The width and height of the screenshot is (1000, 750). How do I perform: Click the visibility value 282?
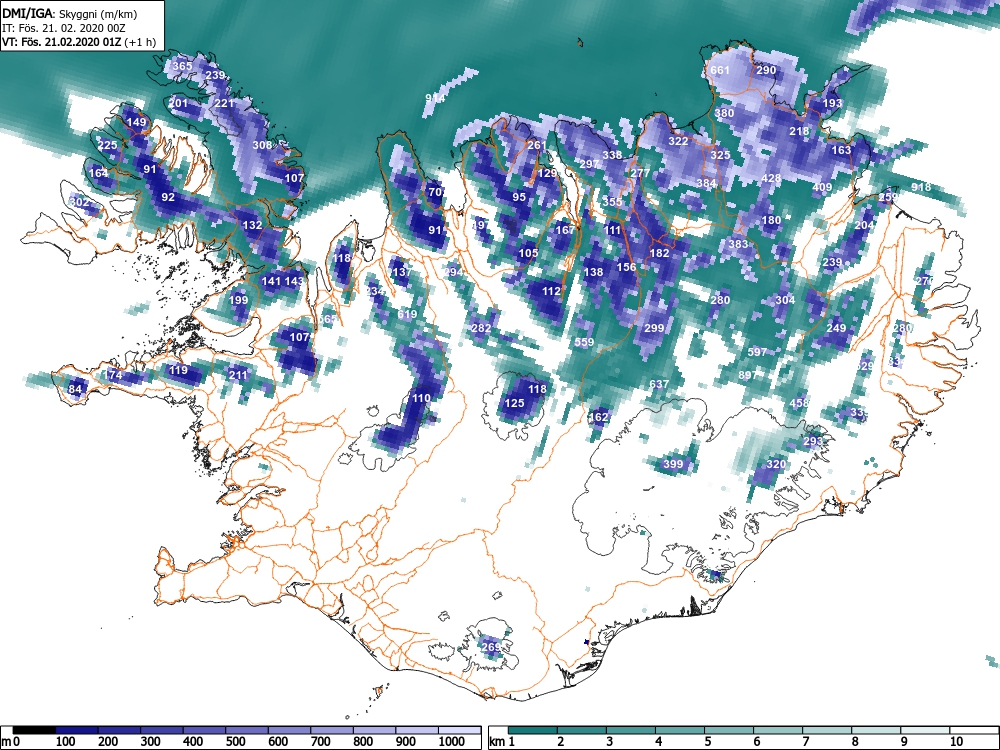coord(481,328)
